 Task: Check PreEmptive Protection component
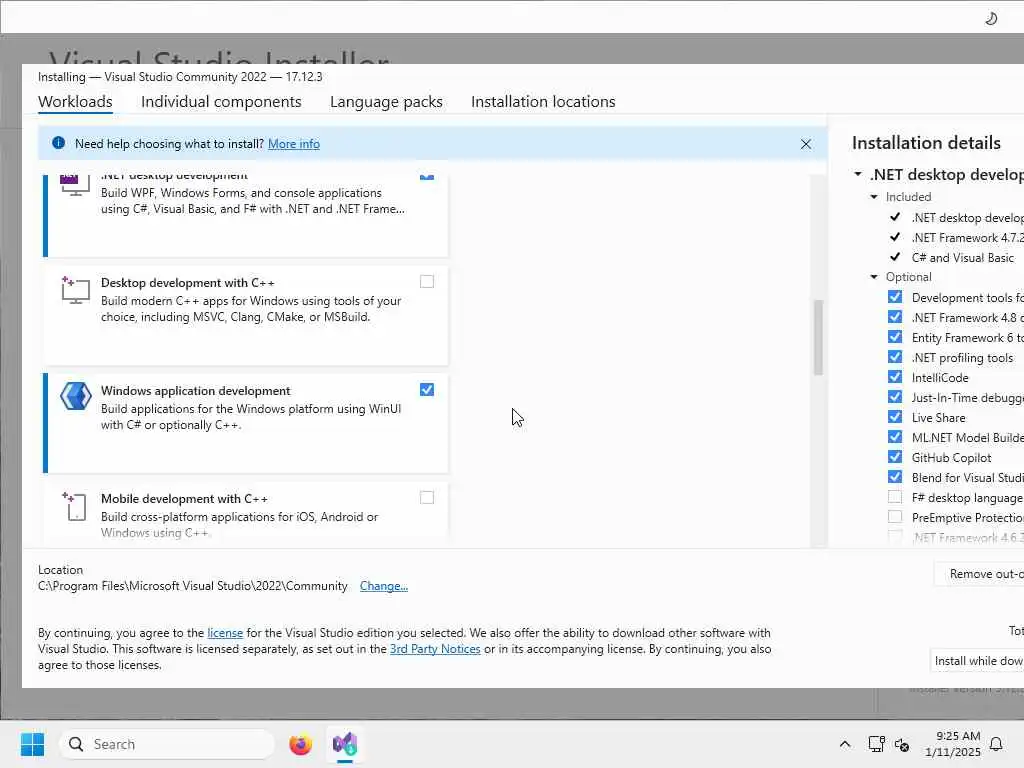click(895, 517)
